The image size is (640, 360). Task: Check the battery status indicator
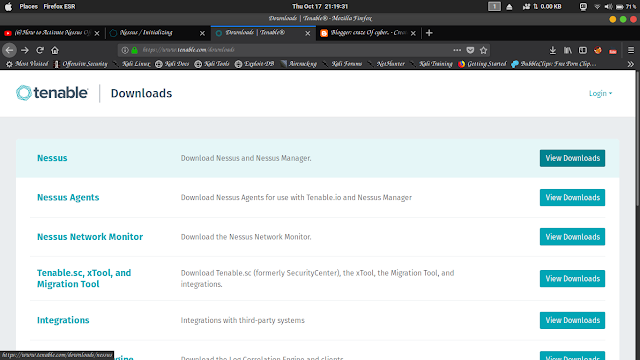pyautogui.click(x=626, y=7)
